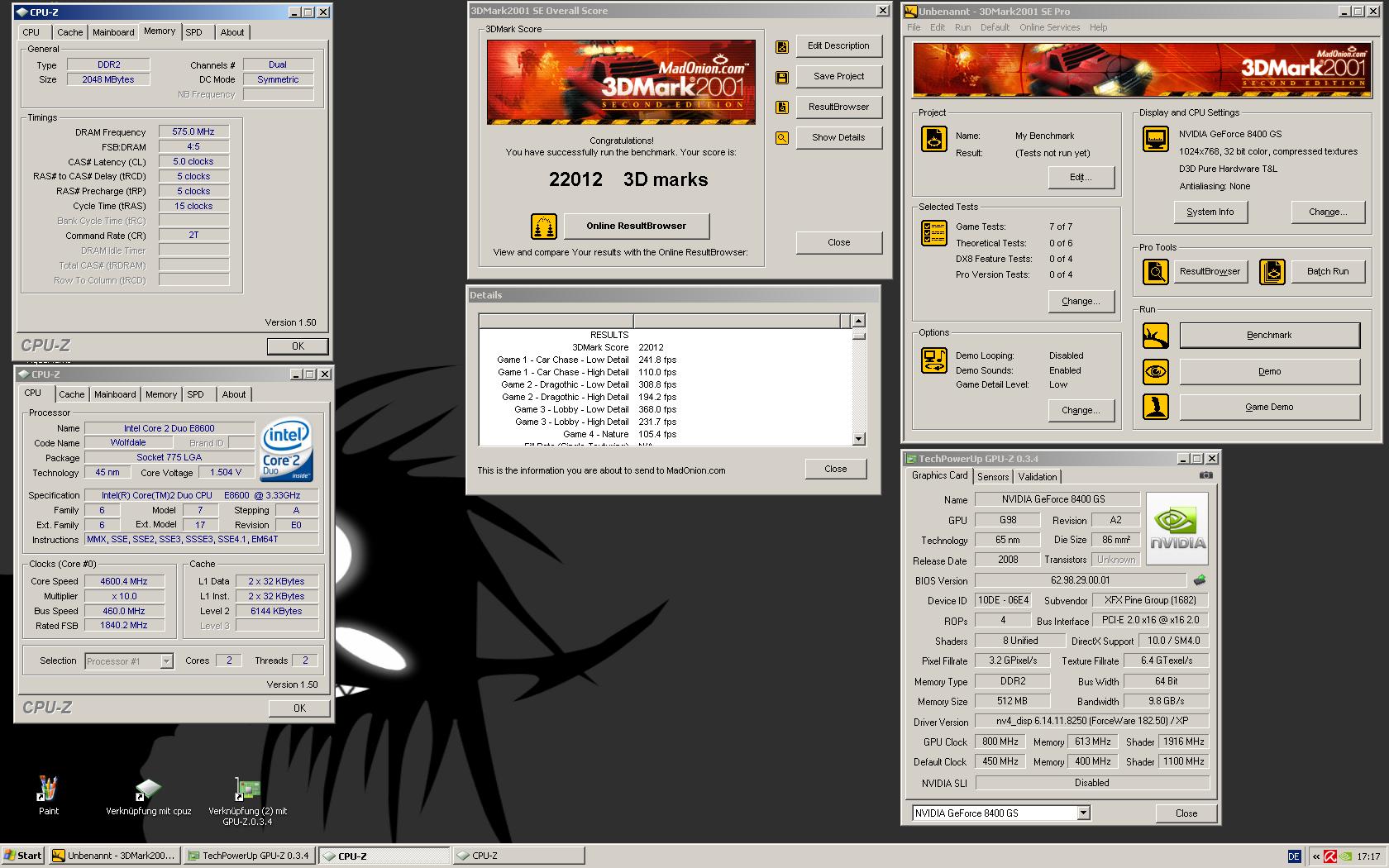The height and width of the screenshot is (868, 1389).
Task: Click the Details list scroll-down arrow
Action: point(858,439)
